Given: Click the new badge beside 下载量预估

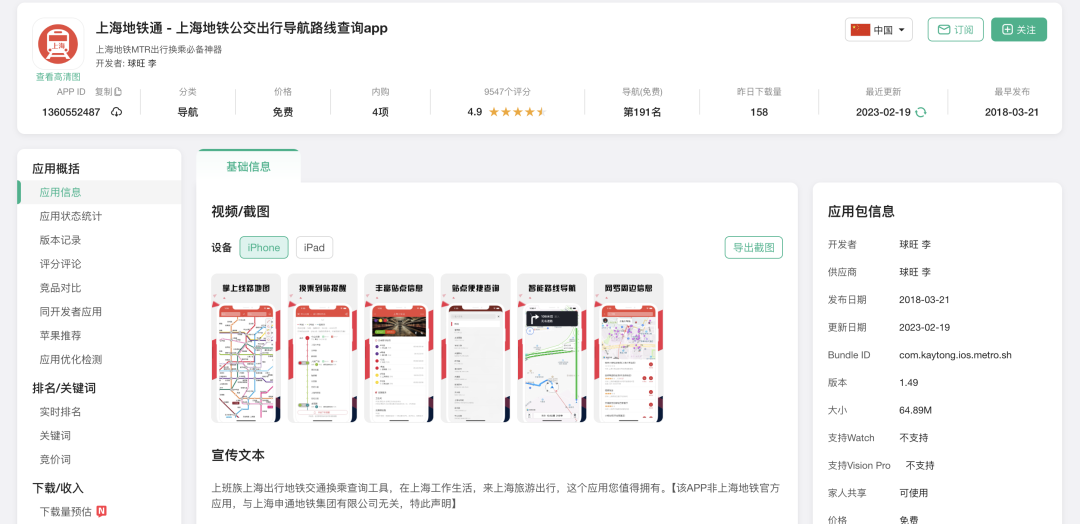Looking at the screenshot, I should 102,511.
